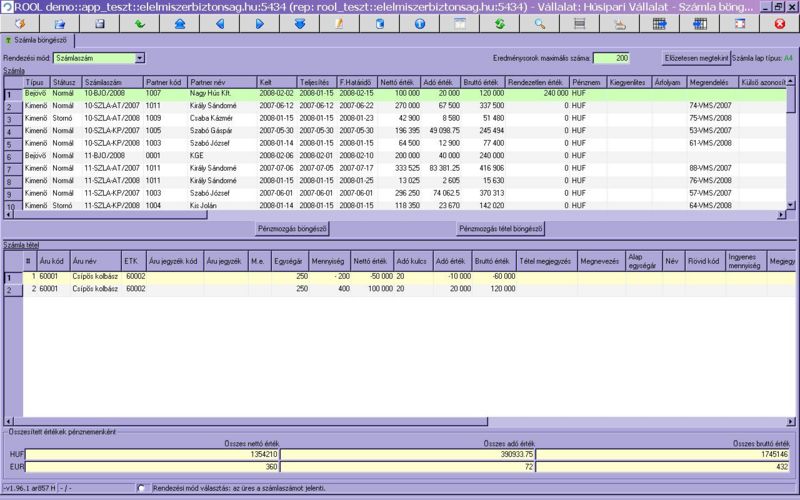Click the edit note pencil toolbar icon
The width and height of the screenshot is (800, 500).
(x=339, y=23)
